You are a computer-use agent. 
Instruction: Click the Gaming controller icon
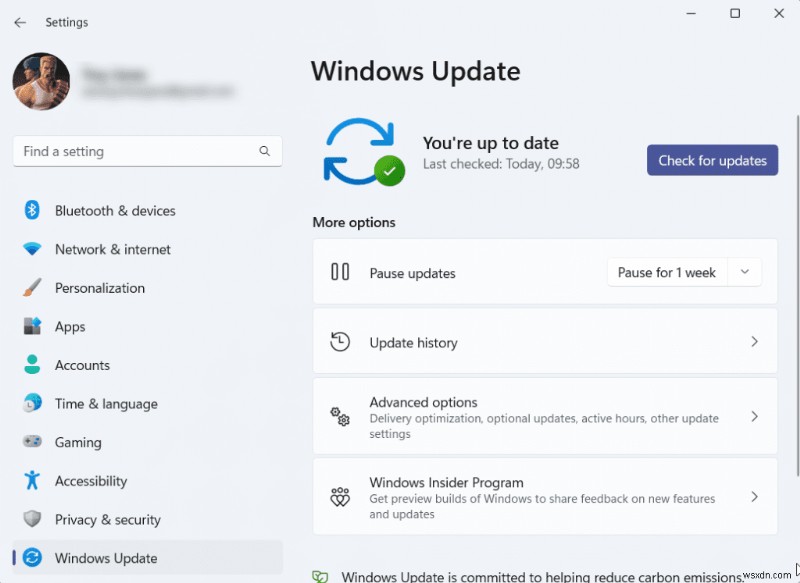click(x=32, y=441)
